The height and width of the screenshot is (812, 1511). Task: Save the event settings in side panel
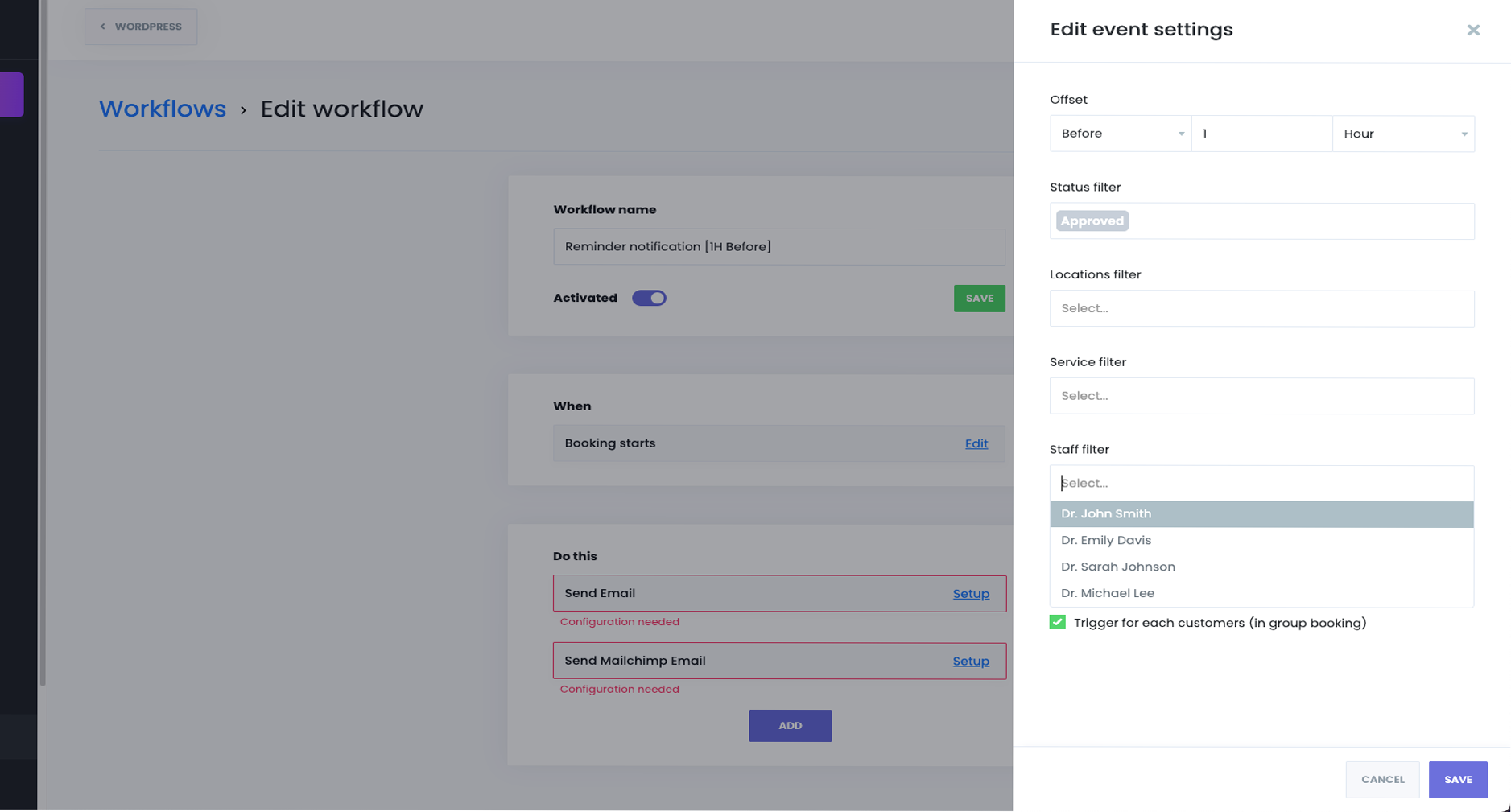pyautogui.click(x=1457, y=779)
